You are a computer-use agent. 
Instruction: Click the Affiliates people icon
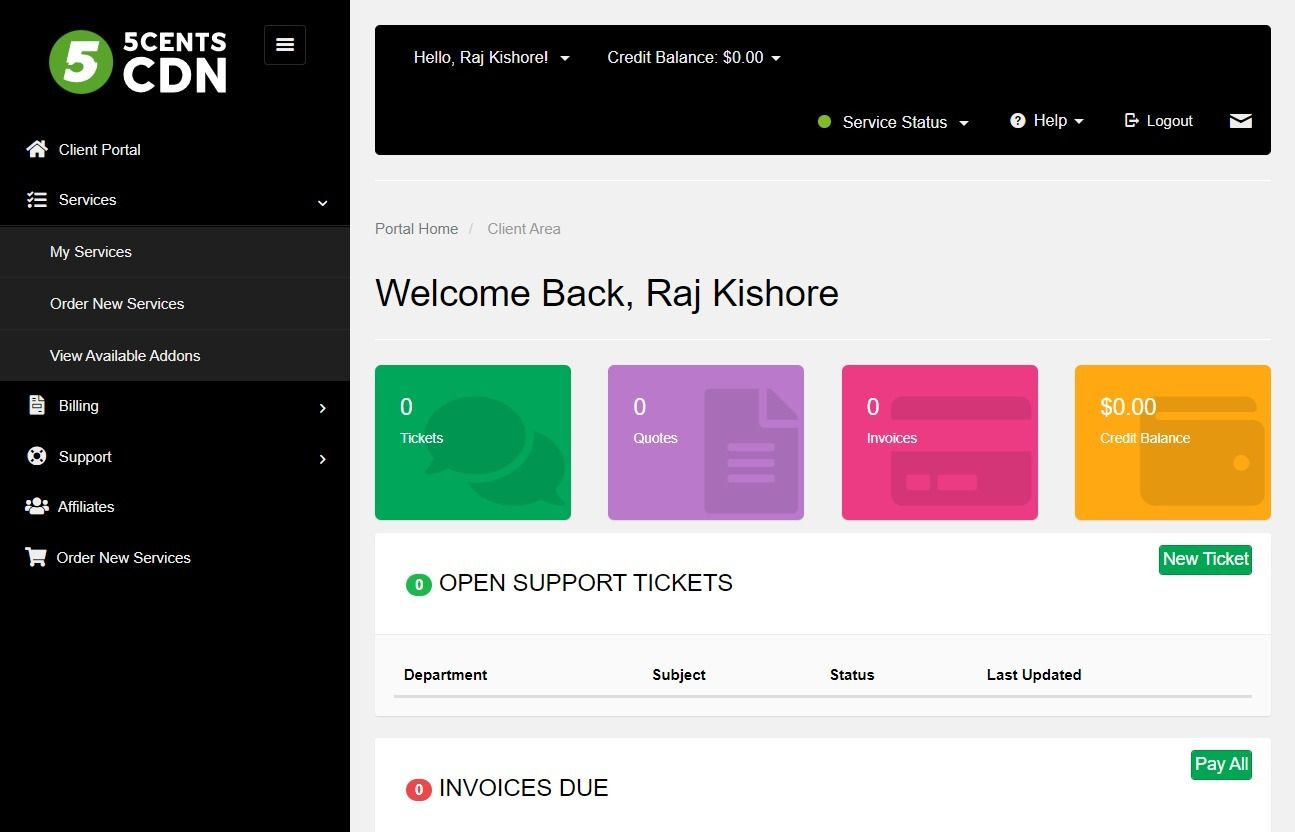tap(37, 506)
